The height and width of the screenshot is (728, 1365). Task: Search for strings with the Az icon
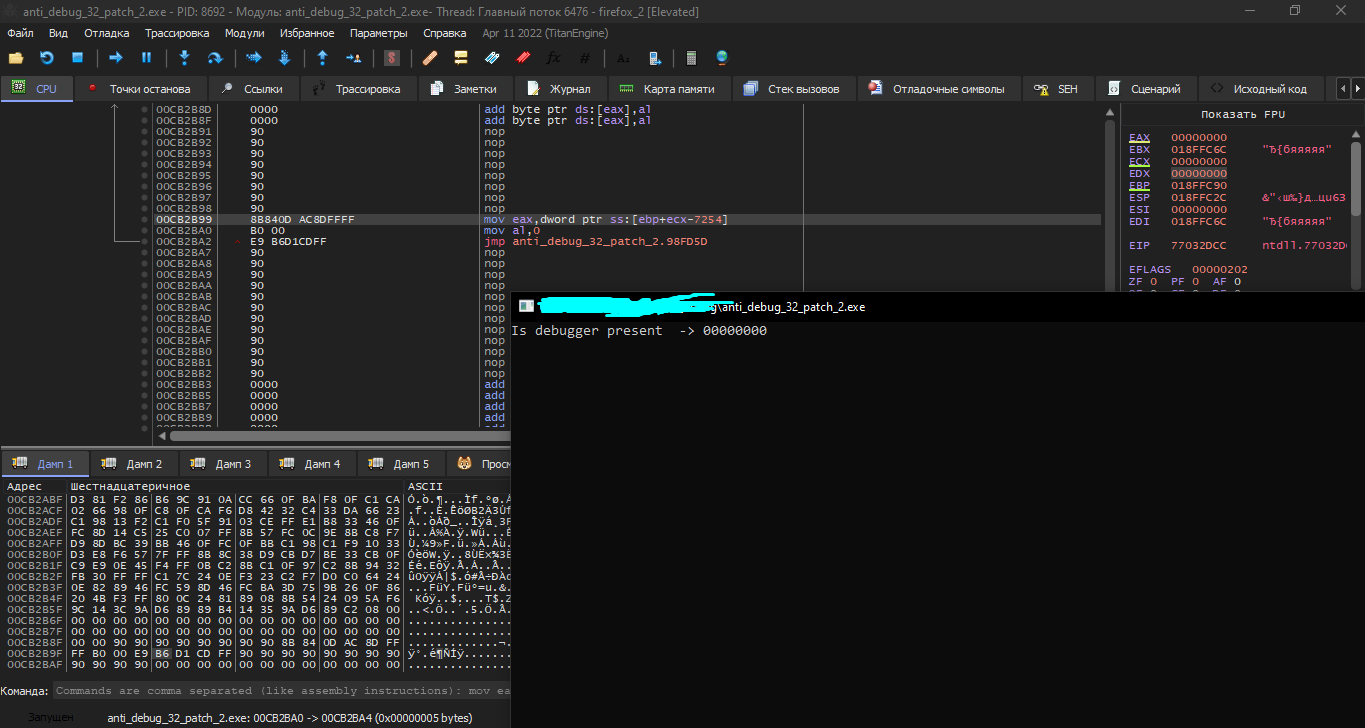623,58
